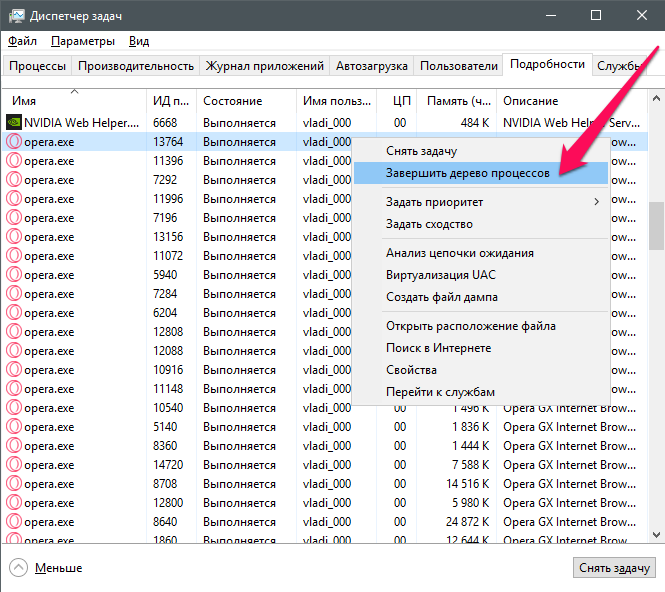
Task: Select Открыть расположение файла
Action: [x=481, y=326]
